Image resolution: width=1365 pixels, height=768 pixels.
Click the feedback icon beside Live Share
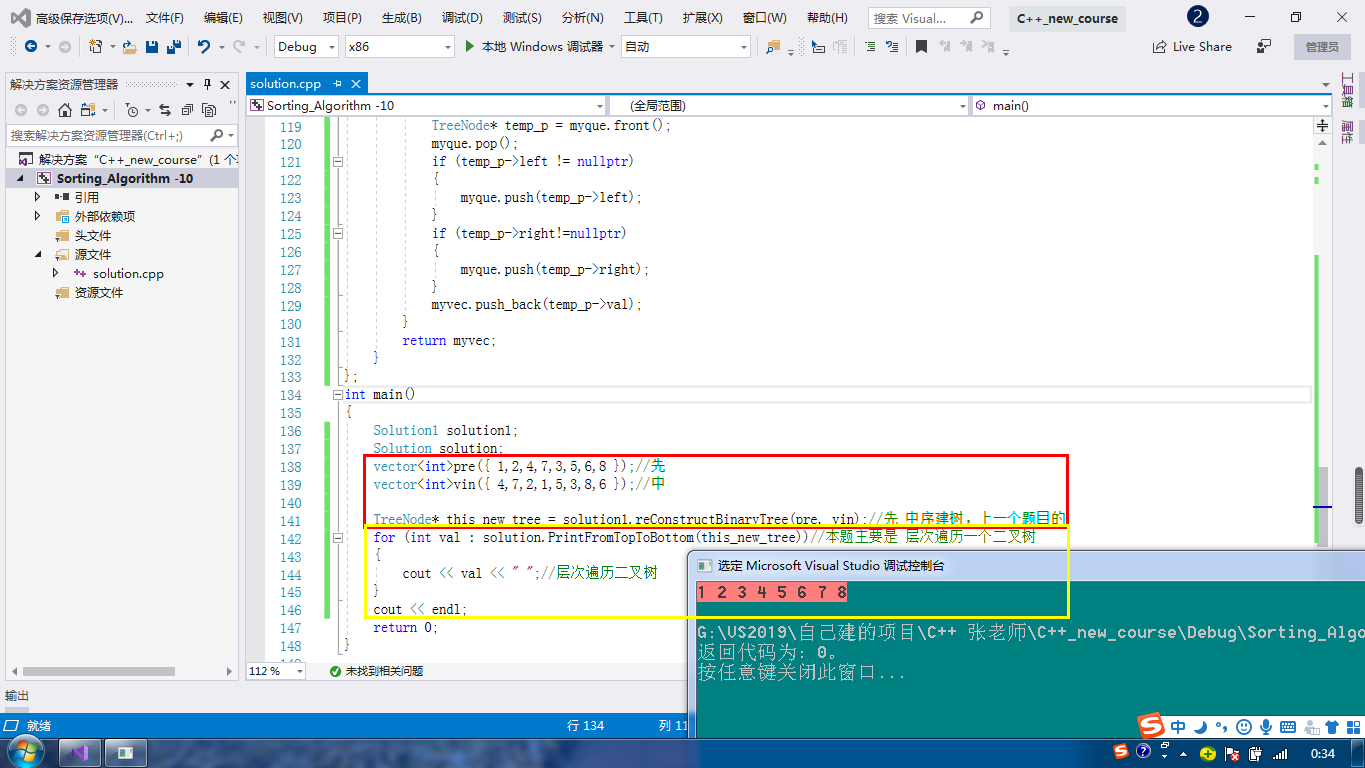point(1264,47)
